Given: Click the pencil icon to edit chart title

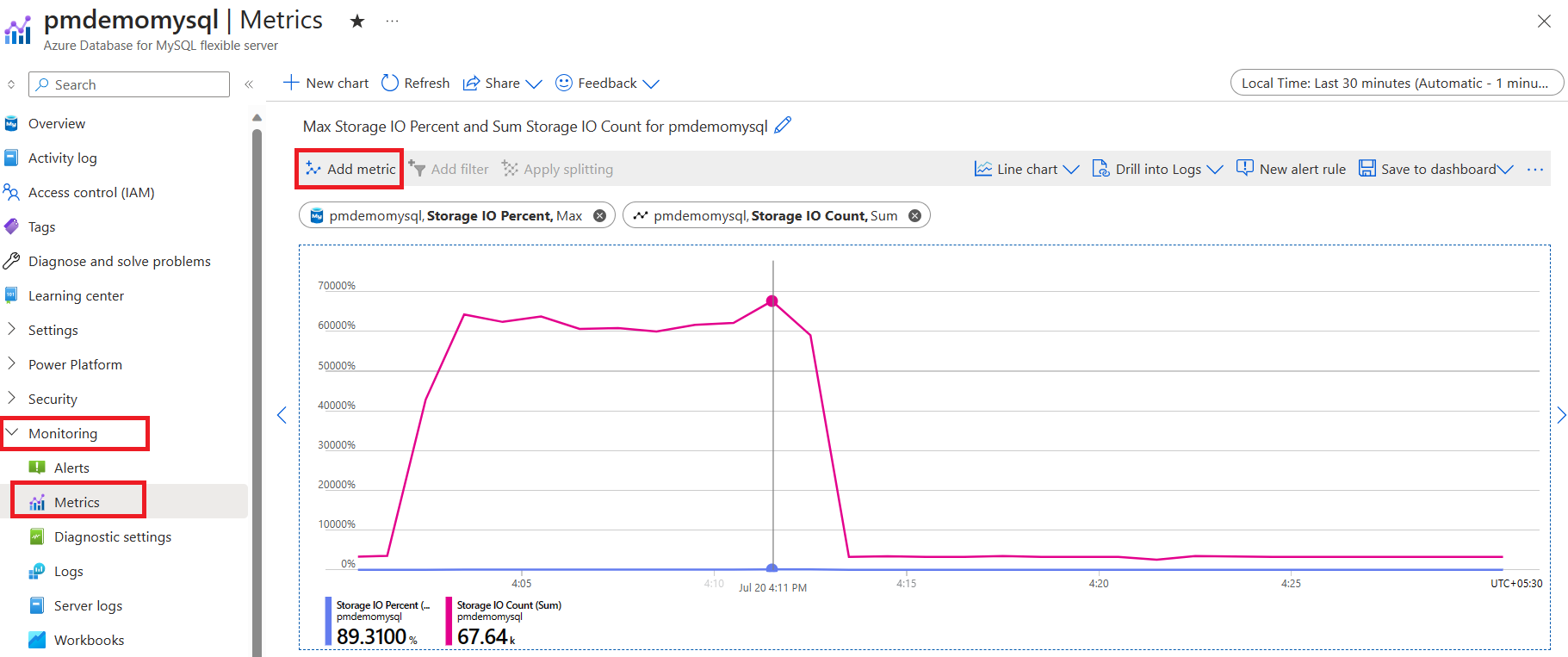Looking at the screenshot, I should 783,126.
